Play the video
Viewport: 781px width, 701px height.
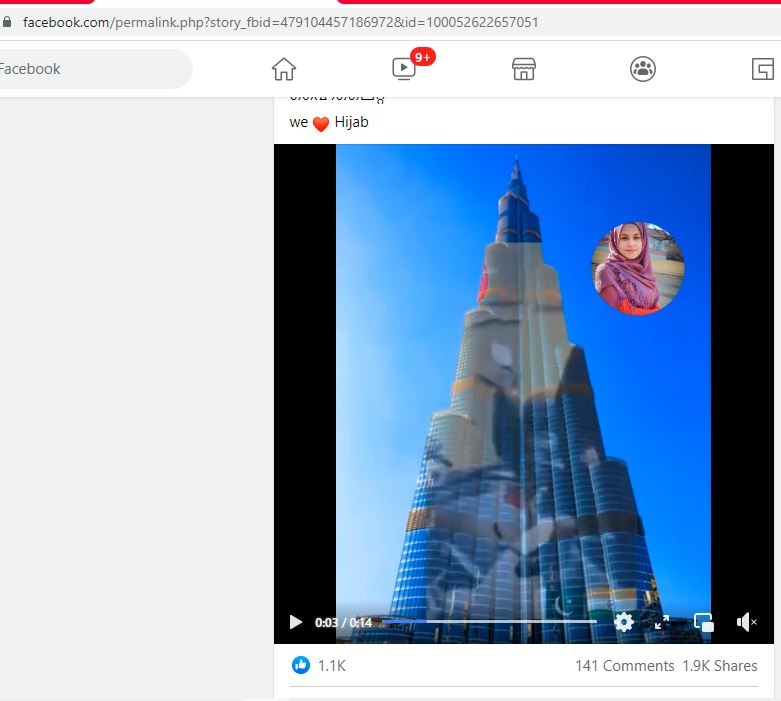[295, 622]
